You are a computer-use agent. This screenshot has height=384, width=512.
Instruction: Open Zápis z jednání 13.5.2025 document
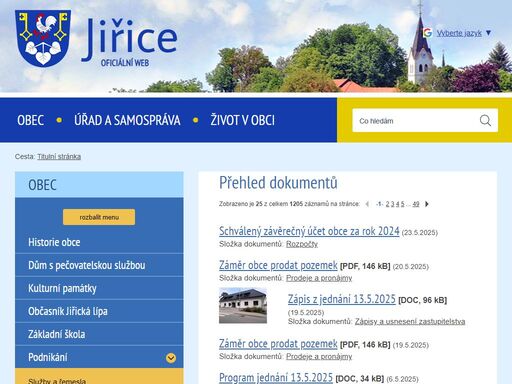[342, 299]
